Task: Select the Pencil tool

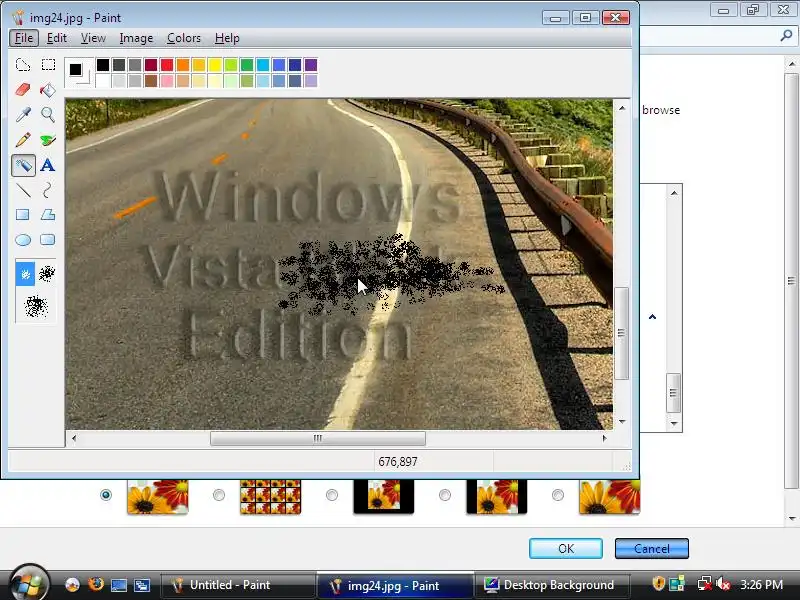Action: point(23,140)
